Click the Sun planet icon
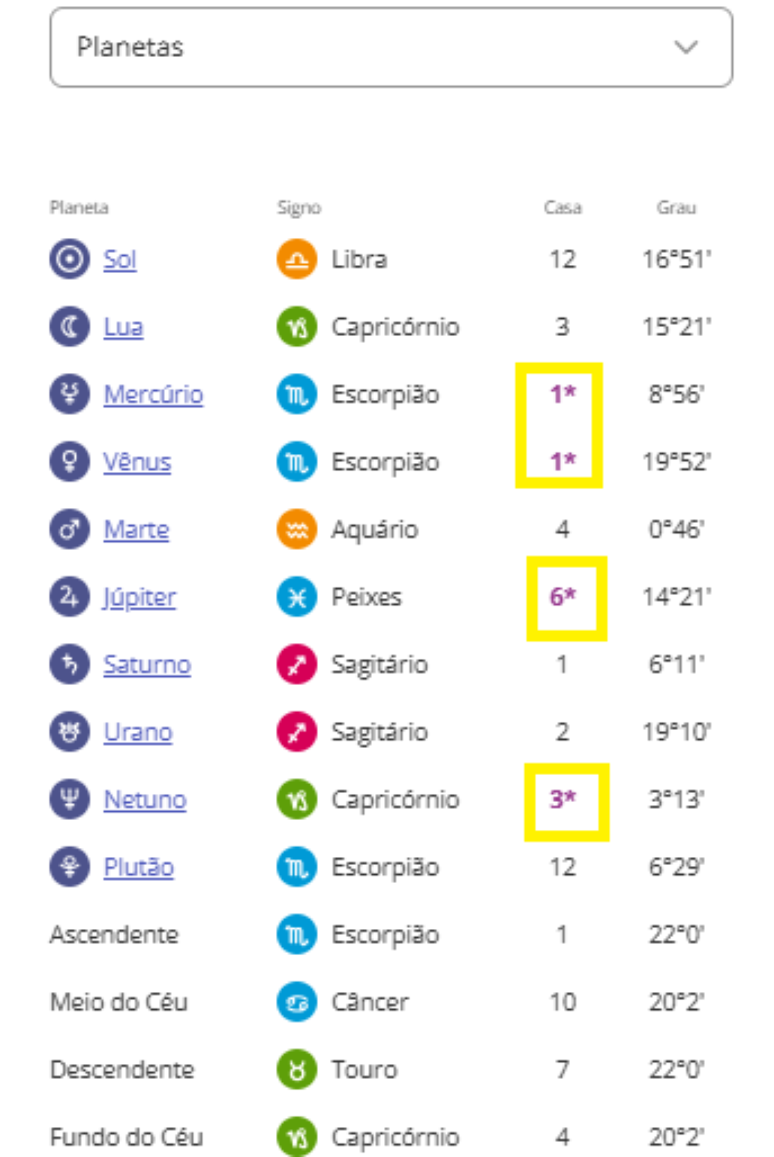 (69, 260)
